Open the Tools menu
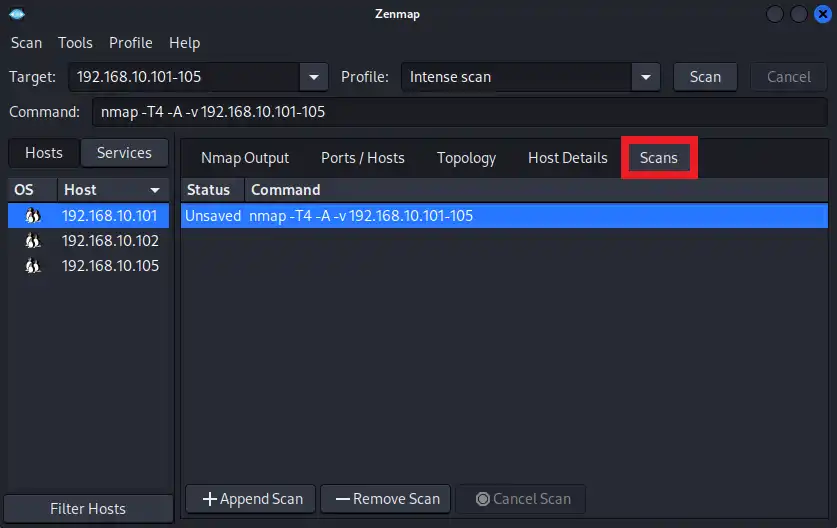837x528 pixels. (x=75, y=43)
